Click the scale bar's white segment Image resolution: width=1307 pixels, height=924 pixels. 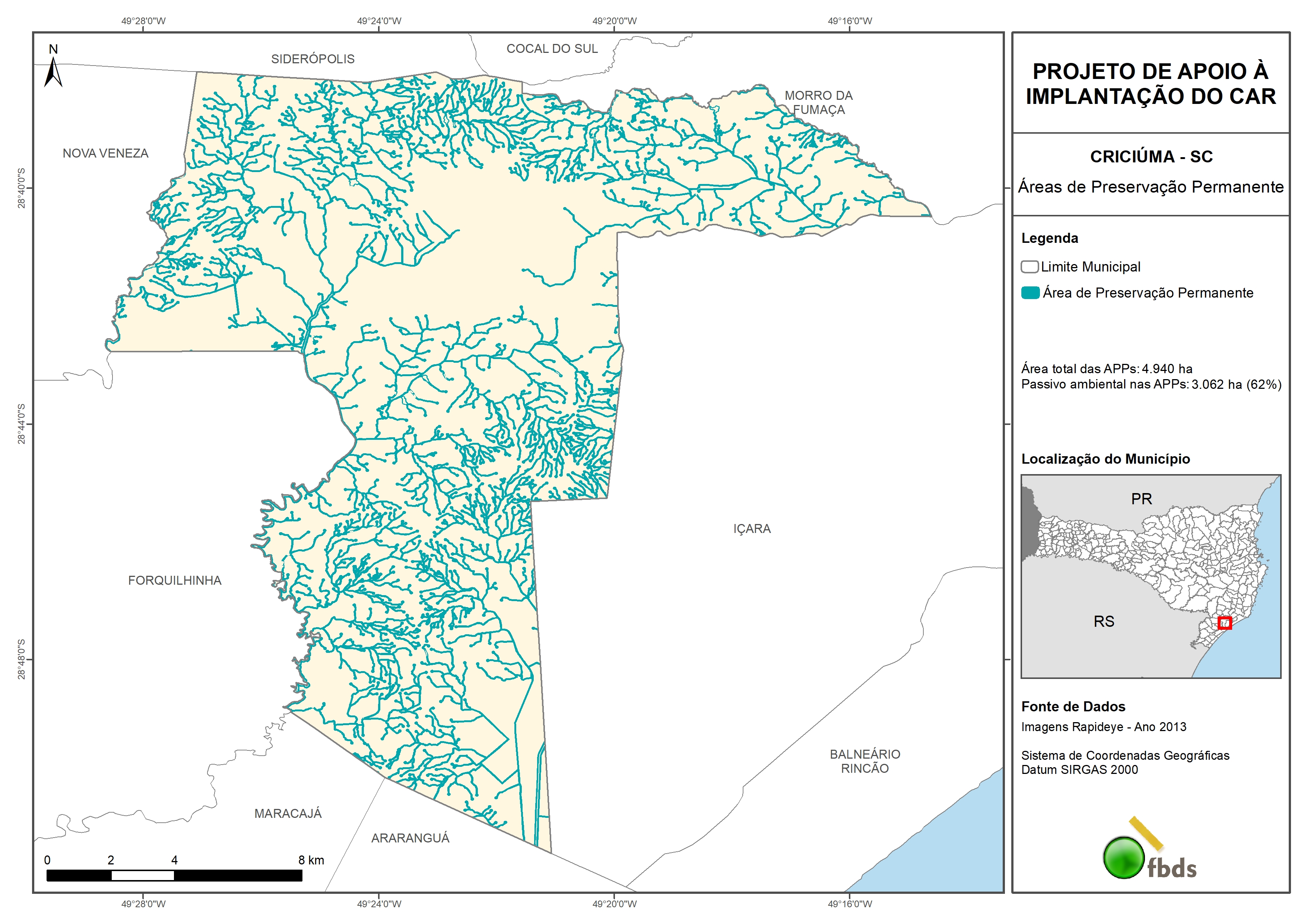(142, 876)
